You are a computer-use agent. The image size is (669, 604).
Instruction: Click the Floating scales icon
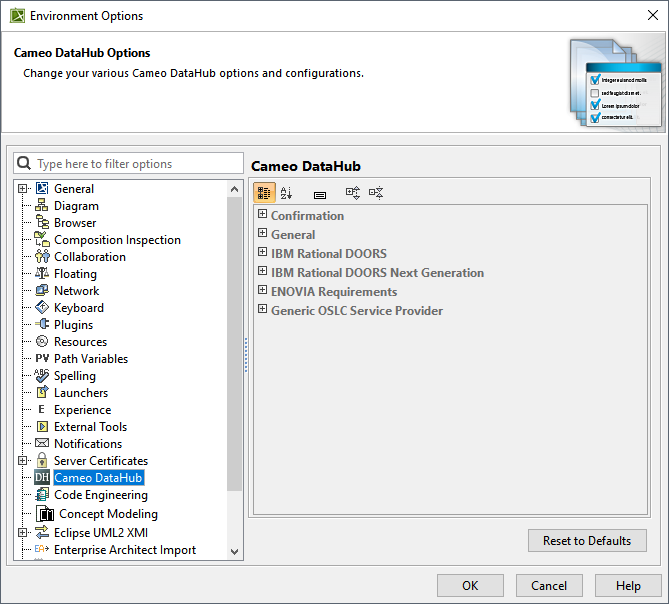[x=42, y=273]
